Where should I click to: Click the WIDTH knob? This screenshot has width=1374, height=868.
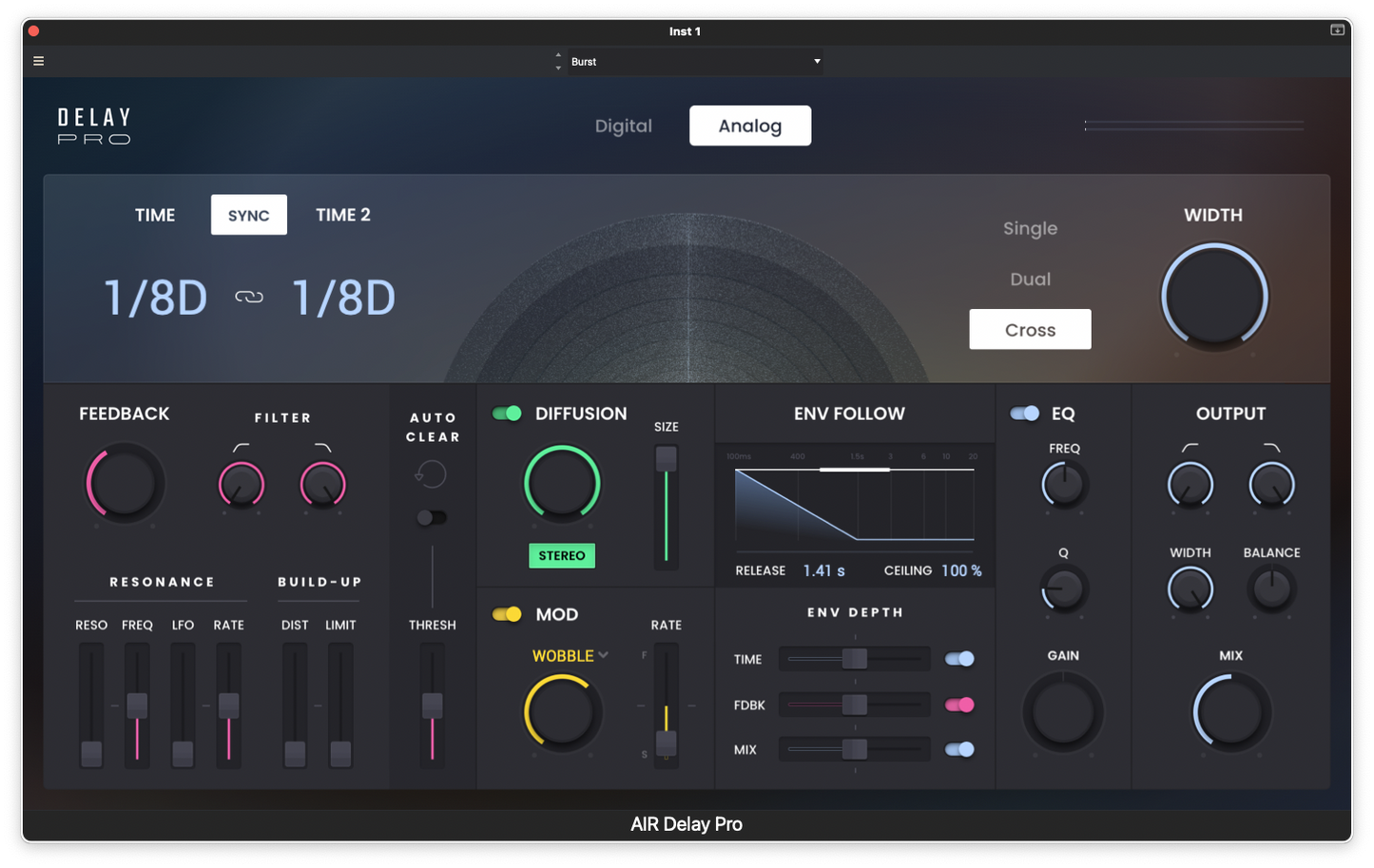[x=1213, y=296]
